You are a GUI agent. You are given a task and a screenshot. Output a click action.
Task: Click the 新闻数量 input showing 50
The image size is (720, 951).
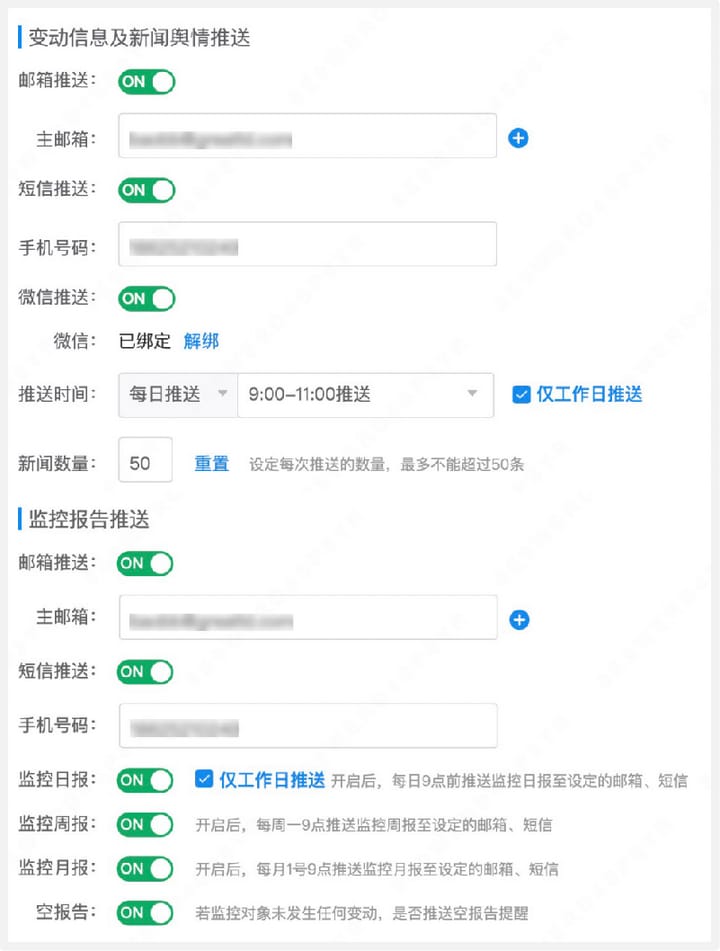pos(145,463)
